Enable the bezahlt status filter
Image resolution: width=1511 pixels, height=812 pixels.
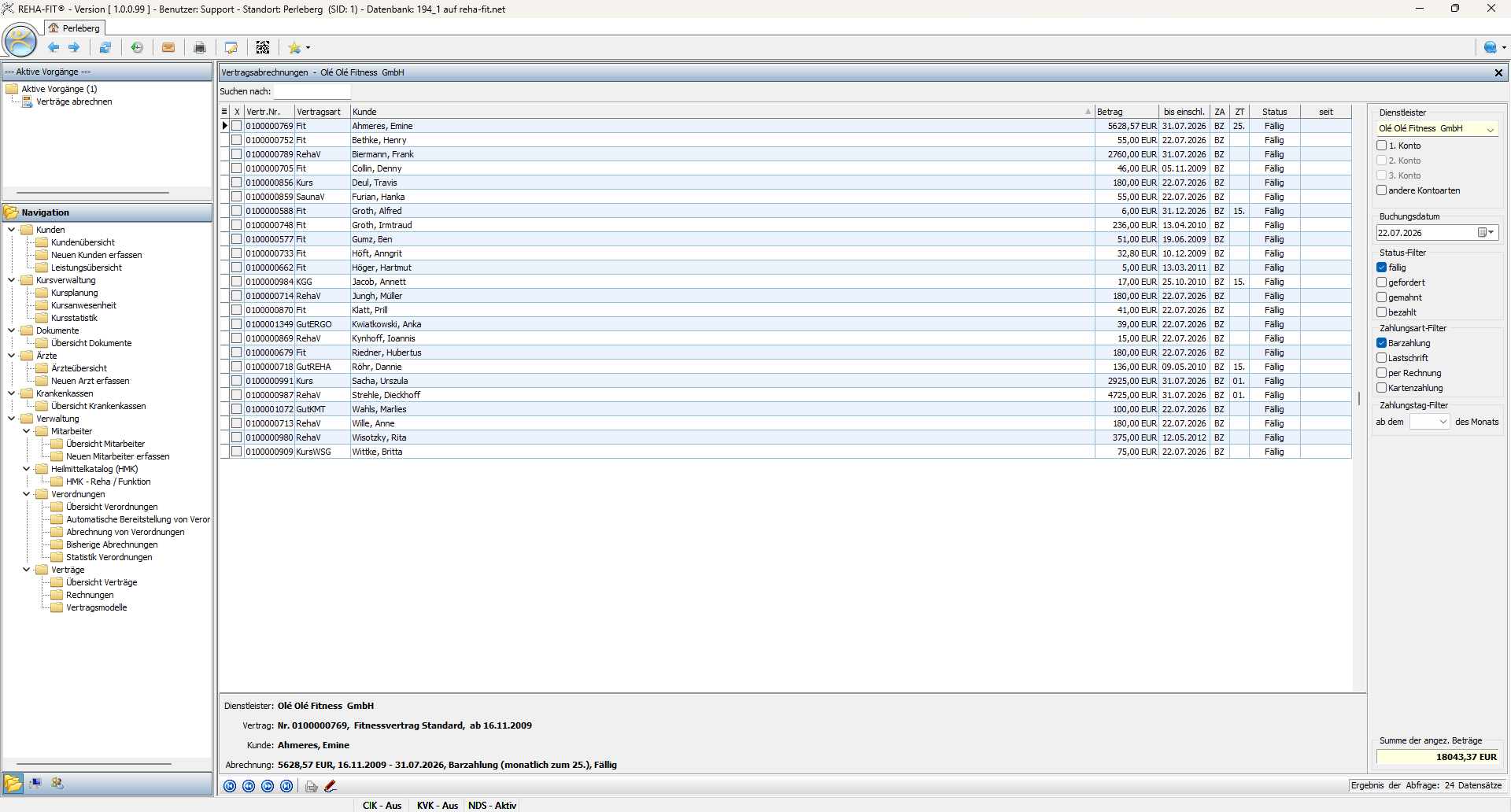pyautogui.click(x=1381, y=312)
